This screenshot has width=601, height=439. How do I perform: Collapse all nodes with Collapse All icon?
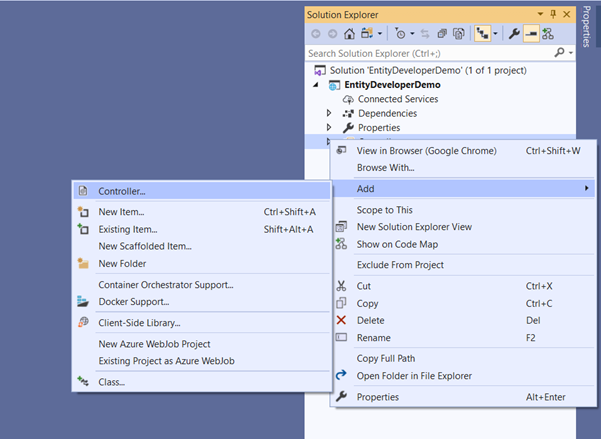[x=442, y=34]
